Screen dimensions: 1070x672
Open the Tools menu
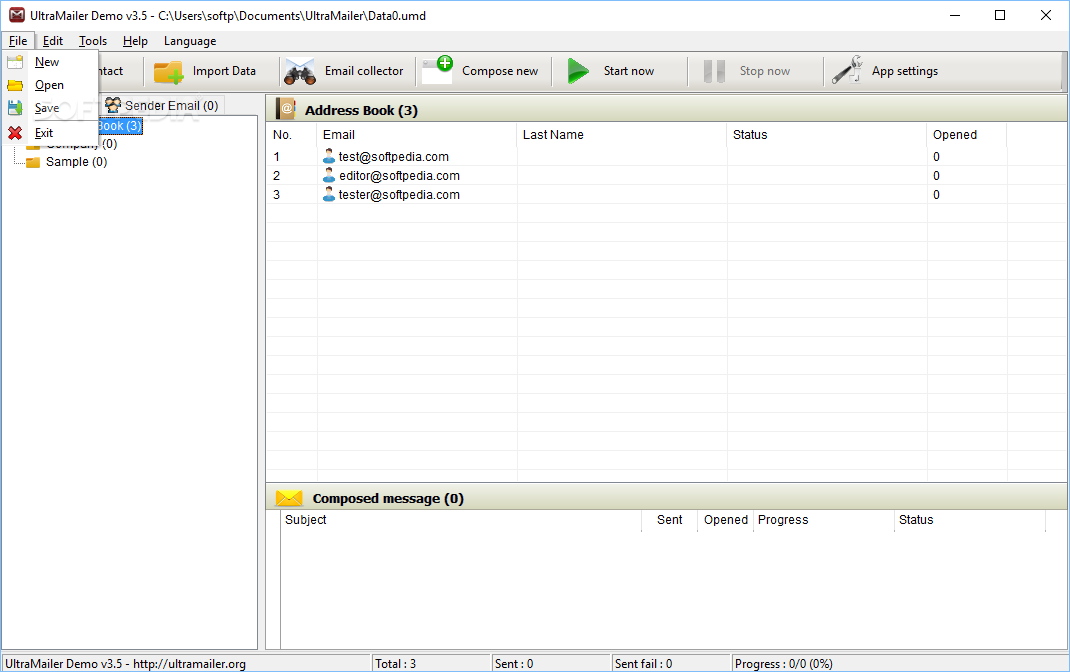pos(93,41)
